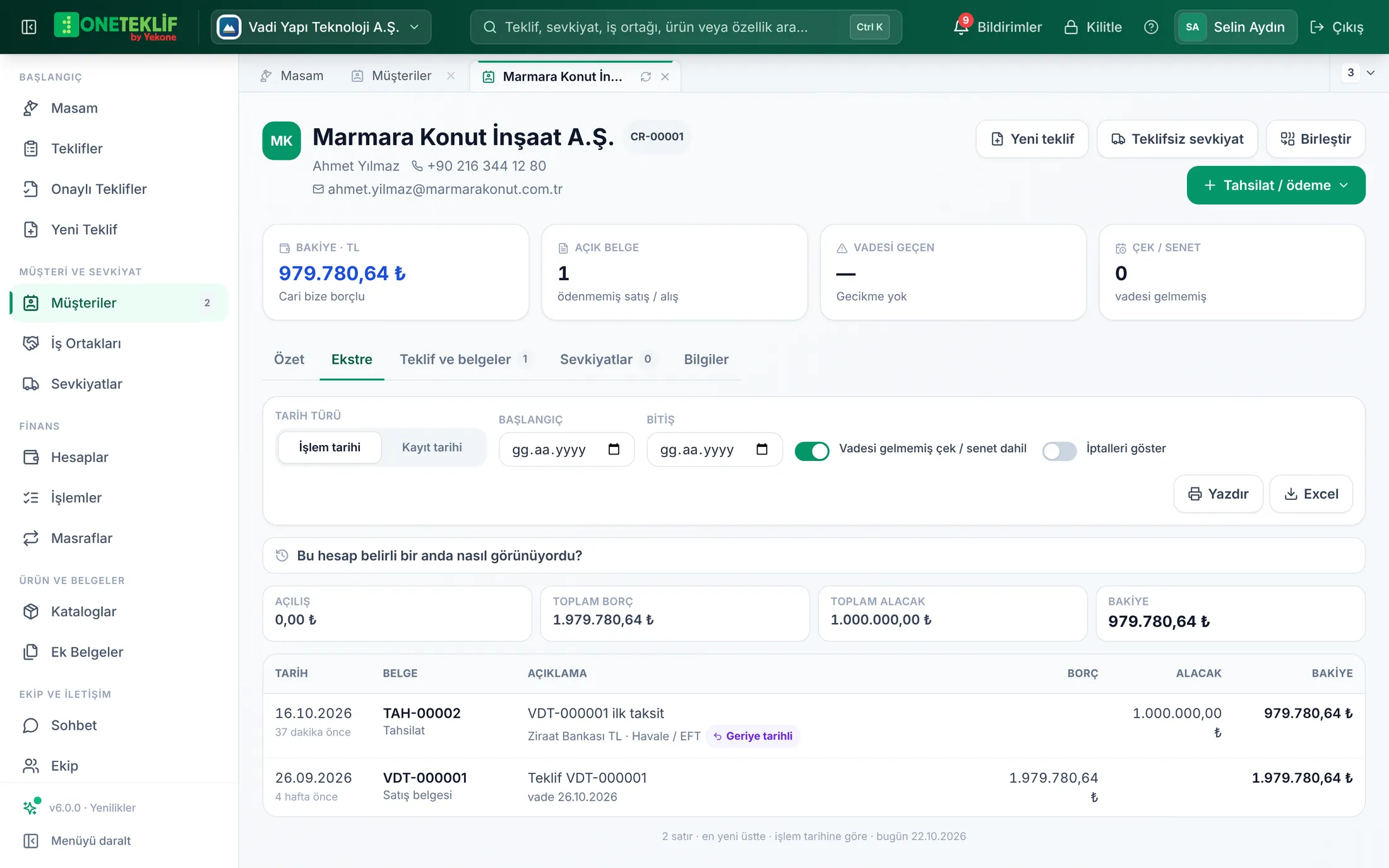1389x868 pixels.
Task: Switch to the Özet tab
Action: (x=289, y=359)
